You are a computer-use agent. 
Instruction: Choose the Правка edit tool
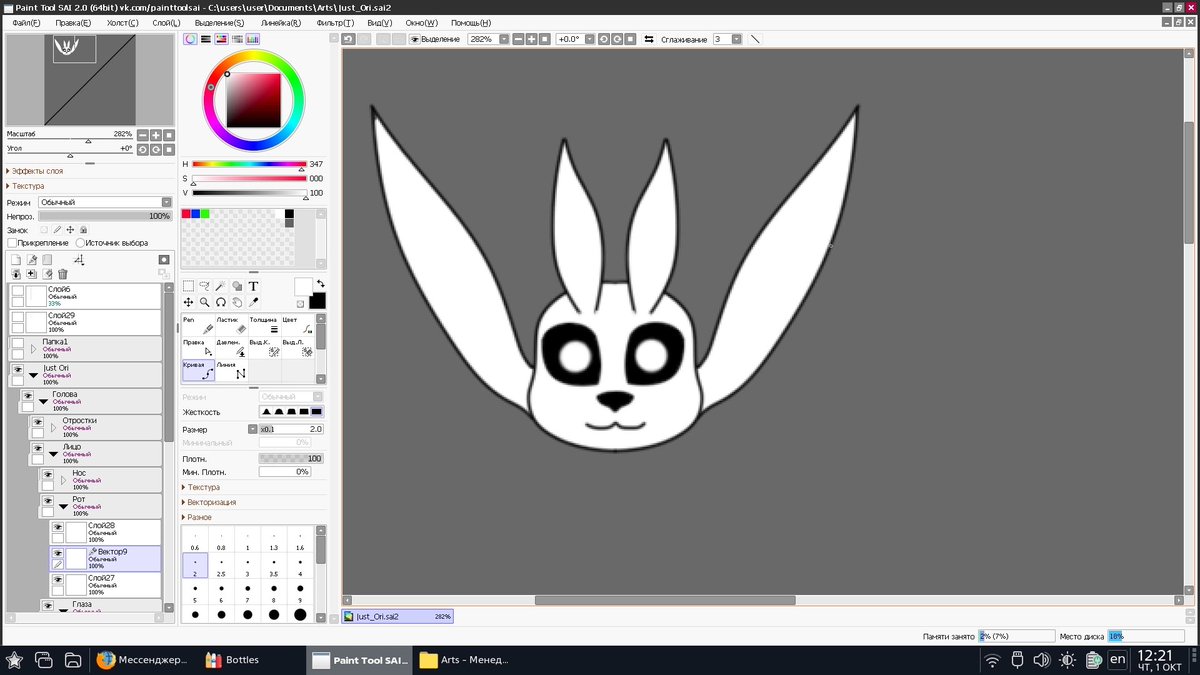pos(198,348)
